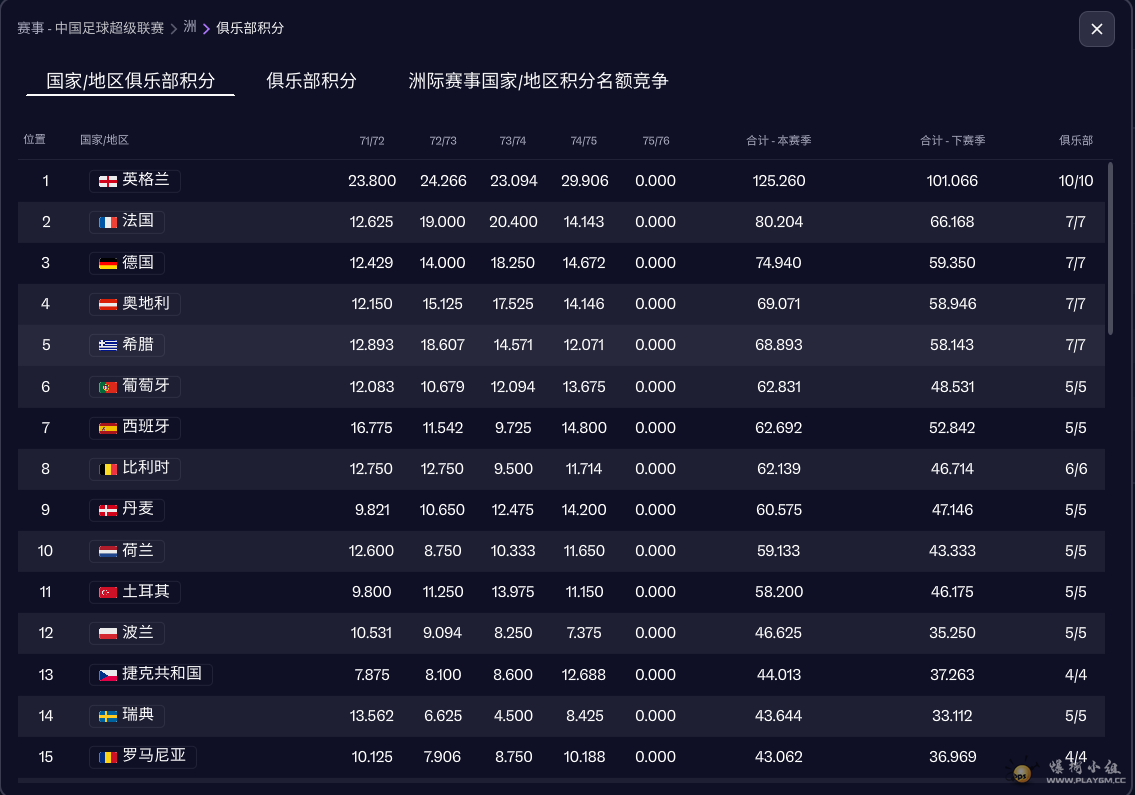
Task: Click the Czech Republic flag icon
Action: coord(108,675)
